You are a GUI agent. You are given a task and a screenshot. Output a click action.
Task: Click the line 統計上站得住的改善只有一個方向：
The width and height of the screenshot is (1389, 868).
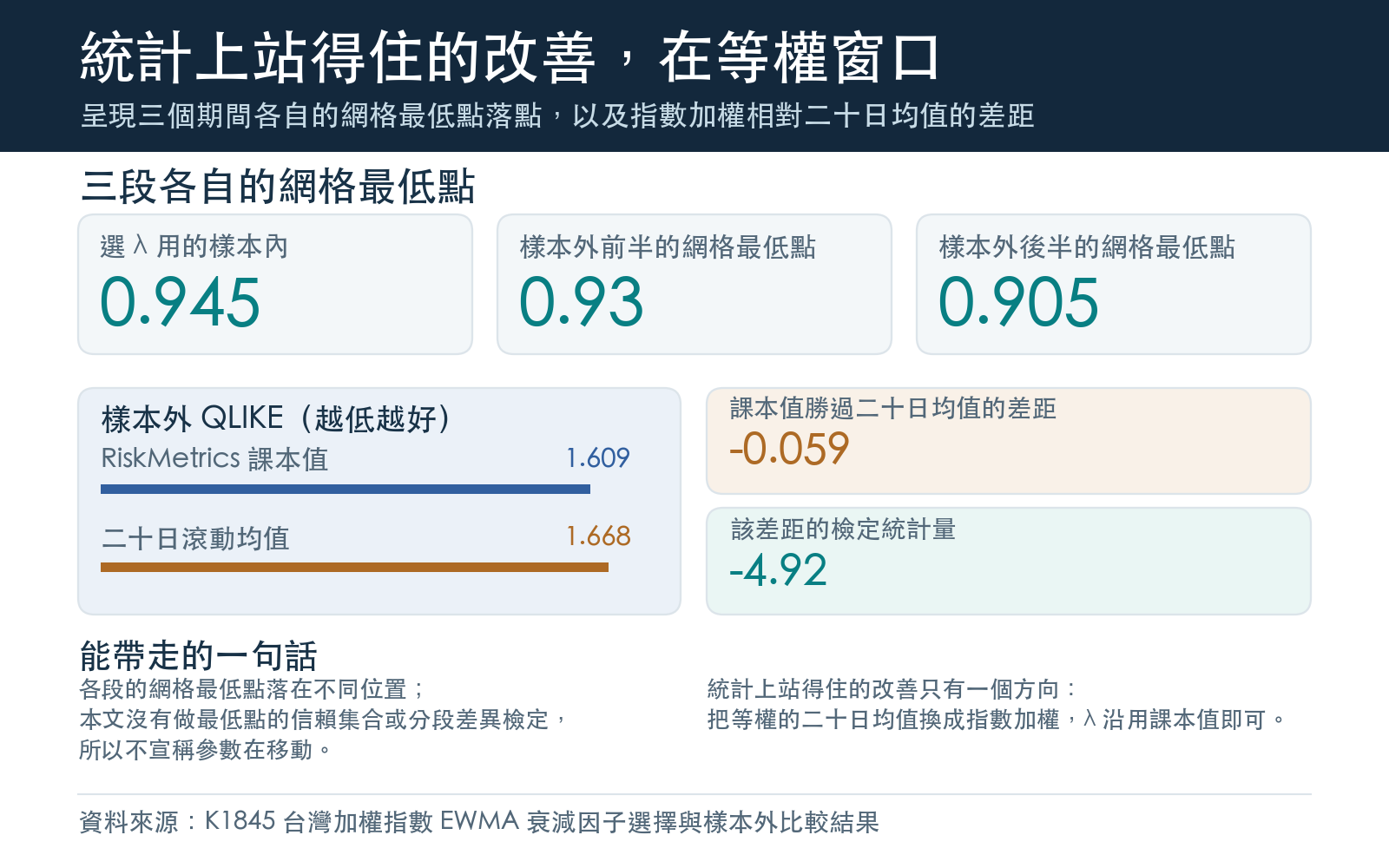892,689
